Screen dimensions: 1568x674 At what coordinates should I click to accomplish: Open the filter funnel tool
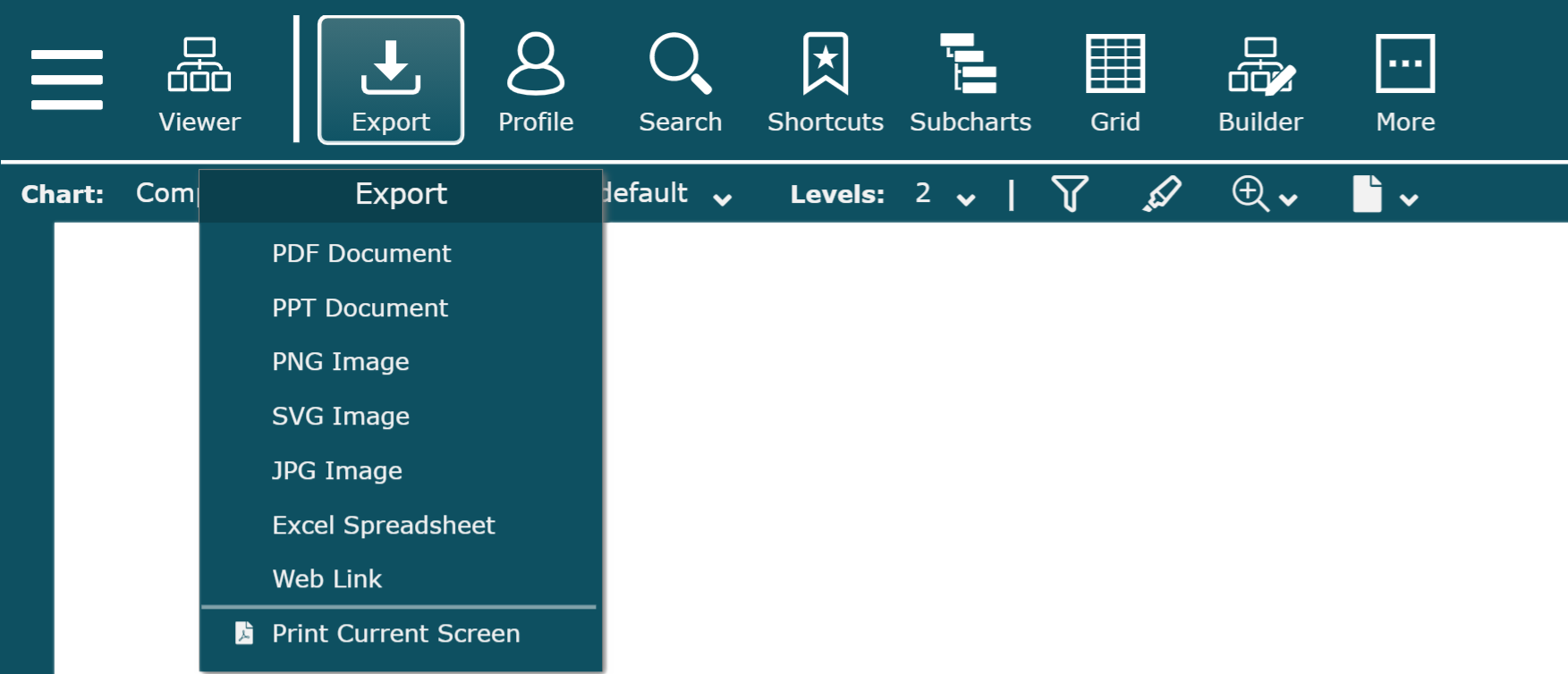[1070, 194]
